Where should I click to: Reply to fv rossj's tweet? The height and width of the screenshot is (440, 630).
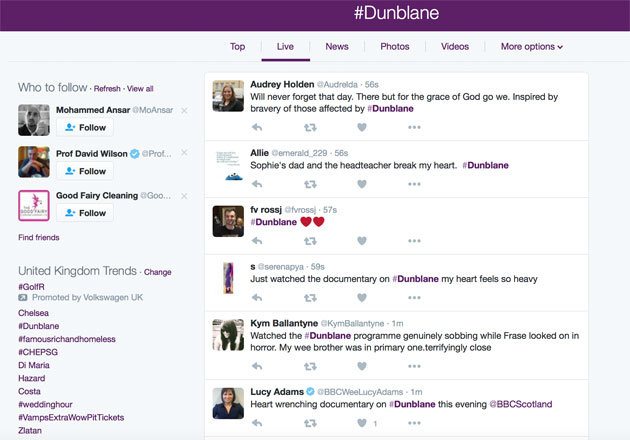pos(257,241)
